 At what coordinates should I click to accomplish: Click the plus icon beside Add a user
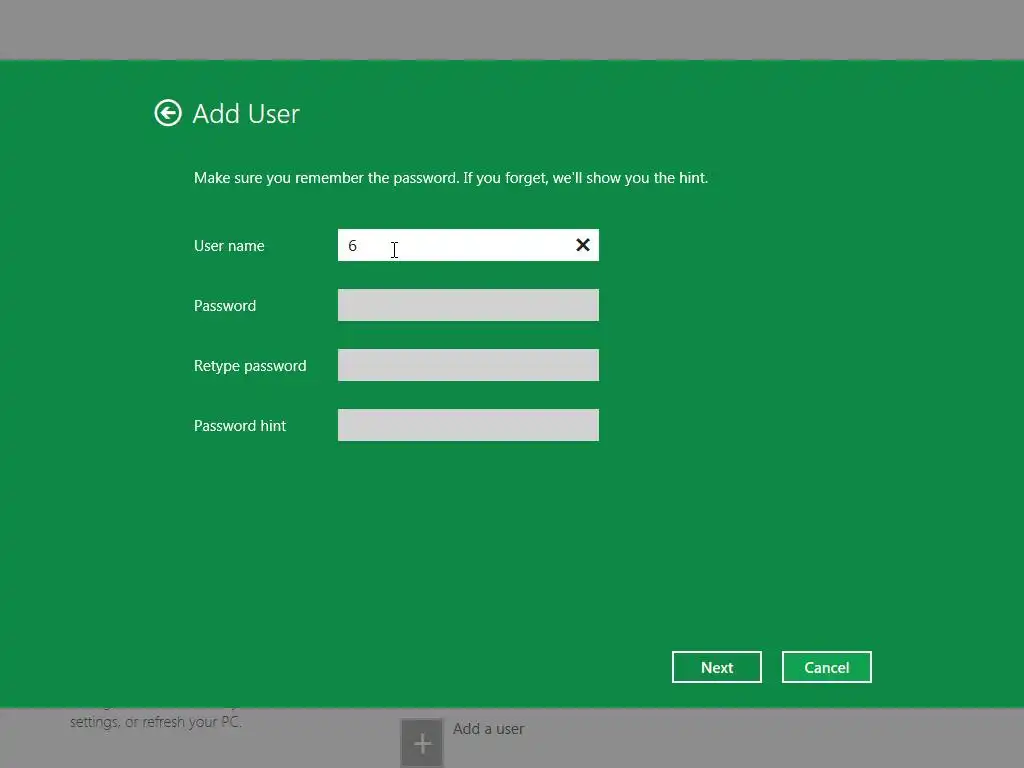point(422,743)
